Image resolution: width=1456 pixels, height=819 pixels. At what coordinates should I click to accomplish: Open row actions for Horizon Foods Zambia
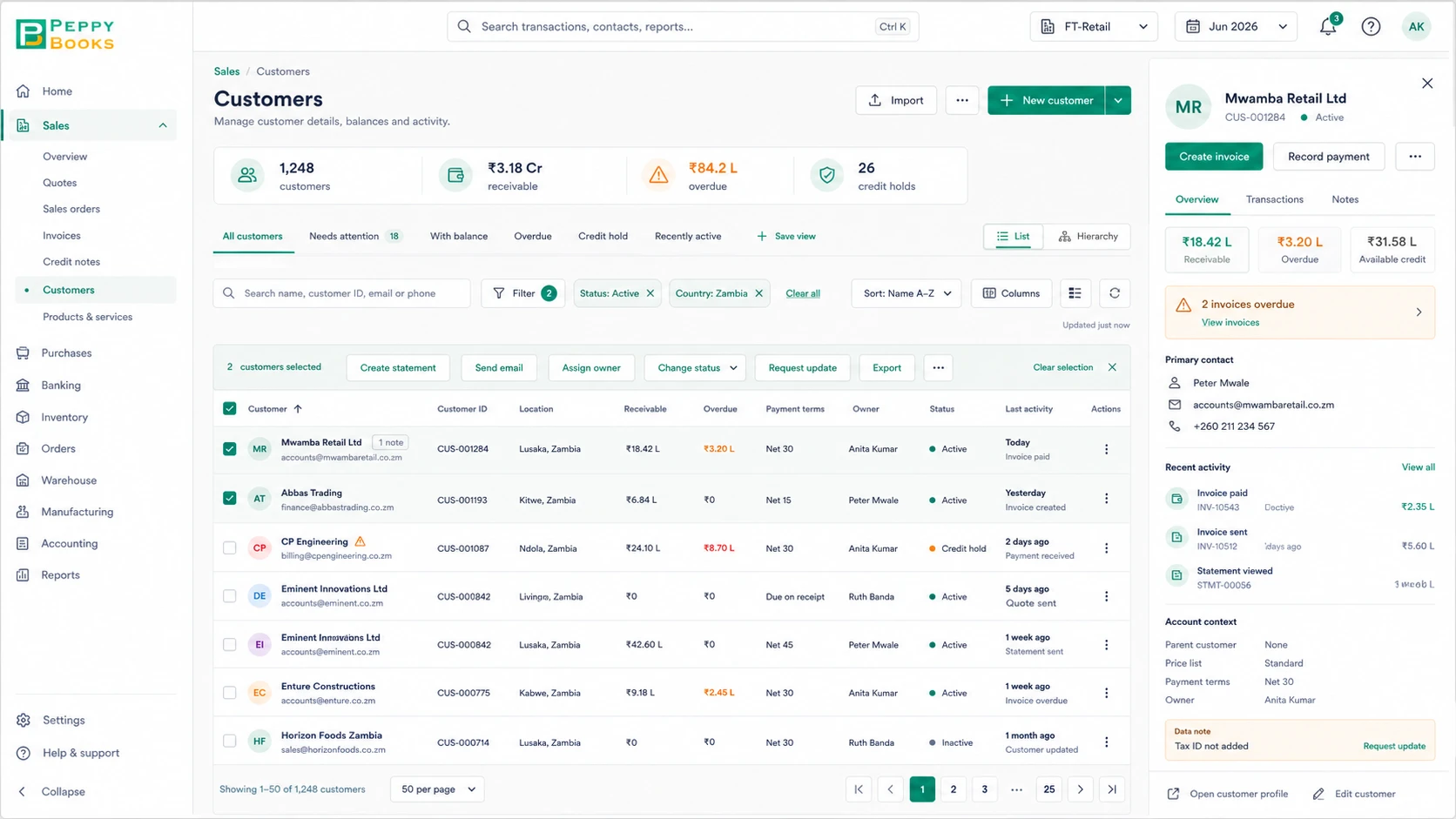point(1107,742)
